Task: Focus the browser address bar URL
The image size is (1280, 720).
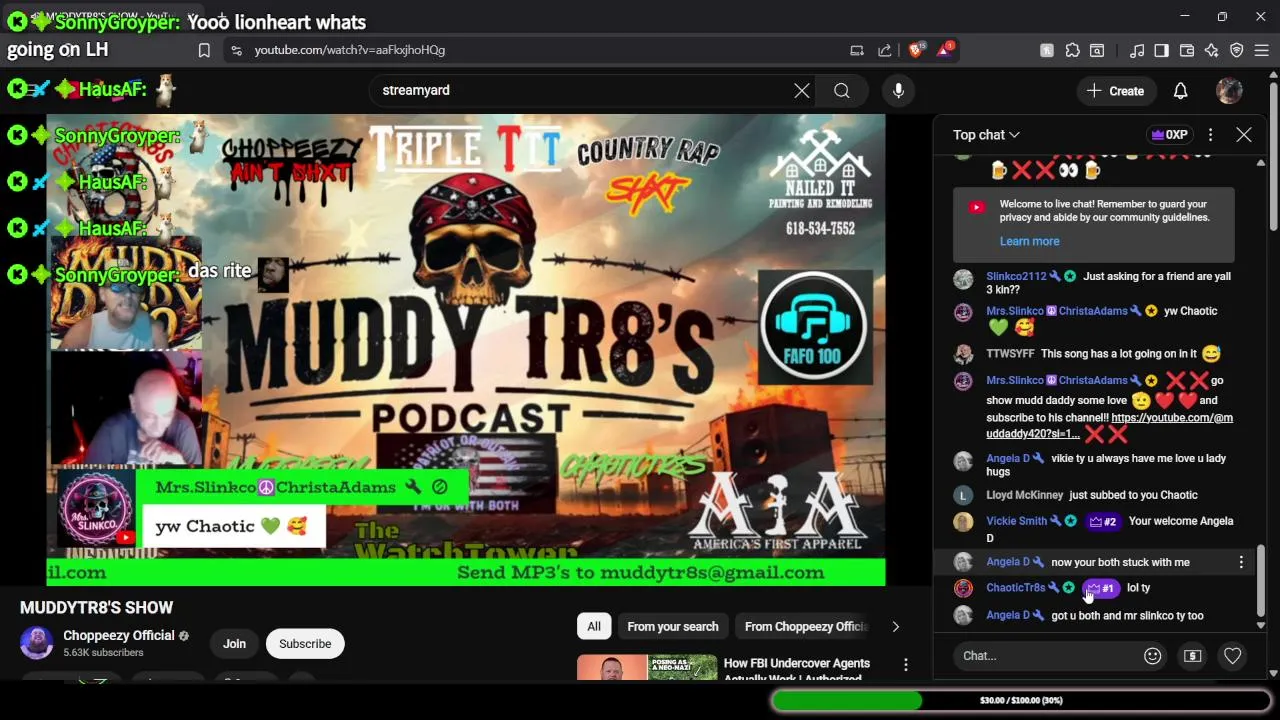Action: point(350,50)
